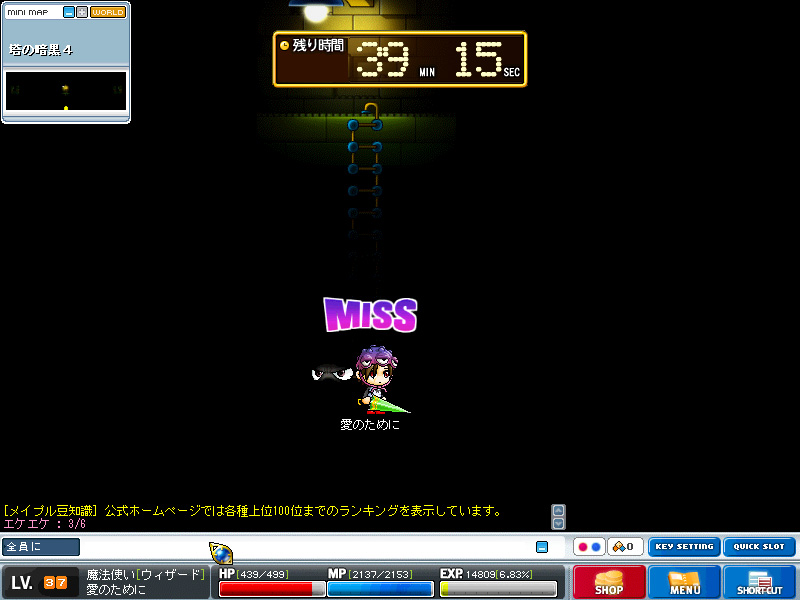Click the yellow メイプル豆知識 notice line
Image resolution: width=800 pixels, height=600 pixels.
[253, 511]
